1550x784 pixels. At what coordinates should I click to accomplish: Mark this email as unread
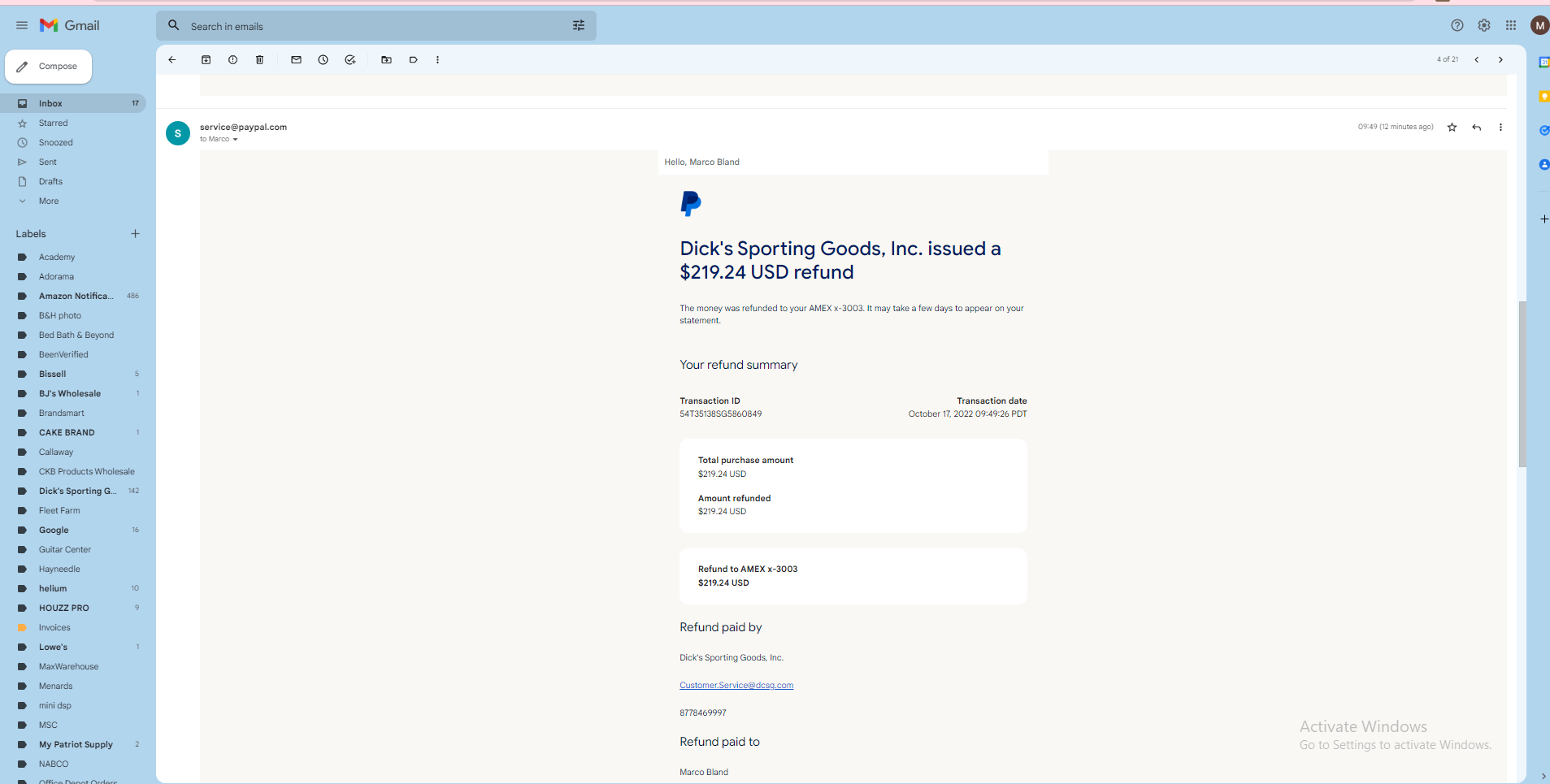click(x=297, y=59)
